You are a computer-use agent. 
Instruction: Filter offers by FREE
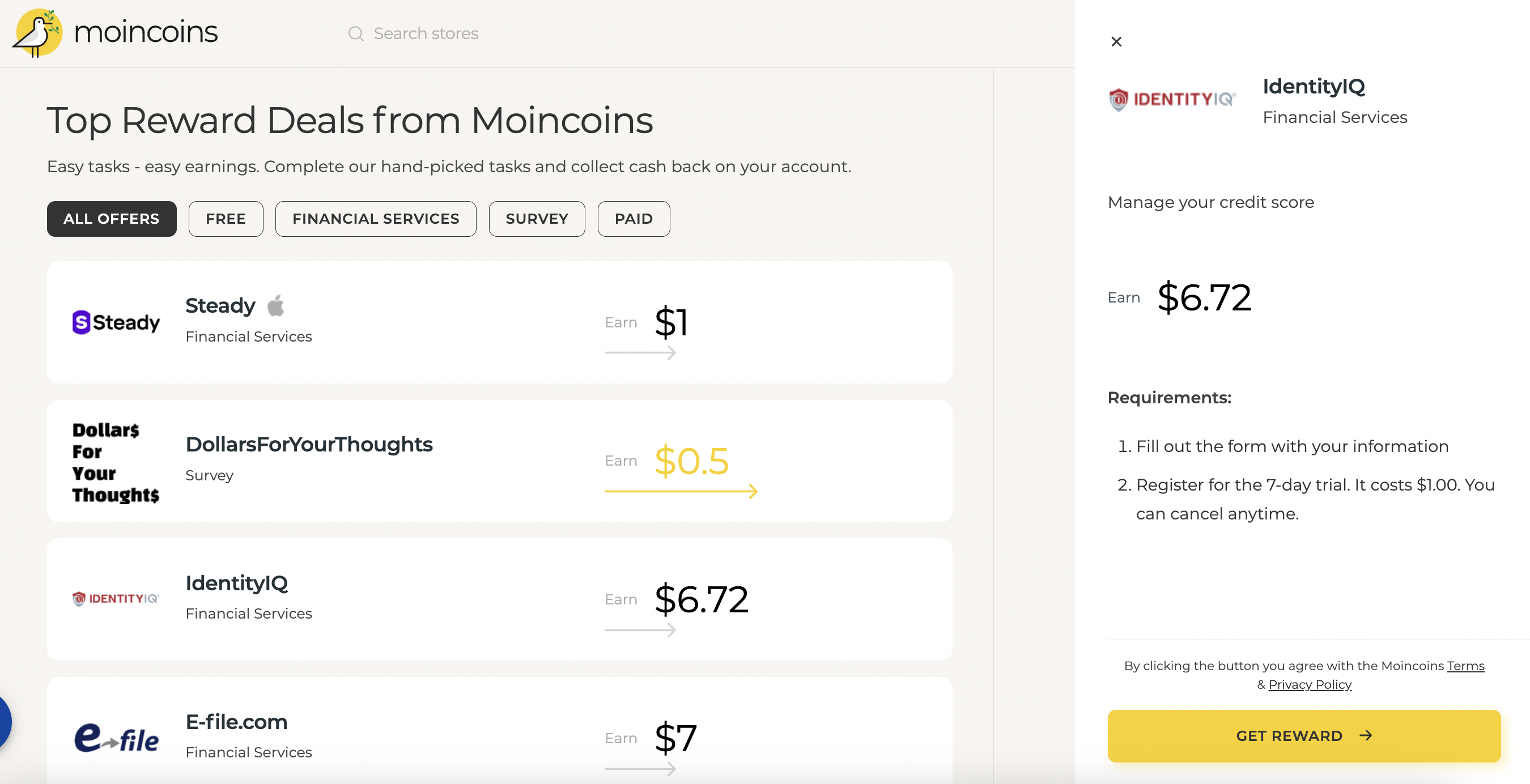226,219
